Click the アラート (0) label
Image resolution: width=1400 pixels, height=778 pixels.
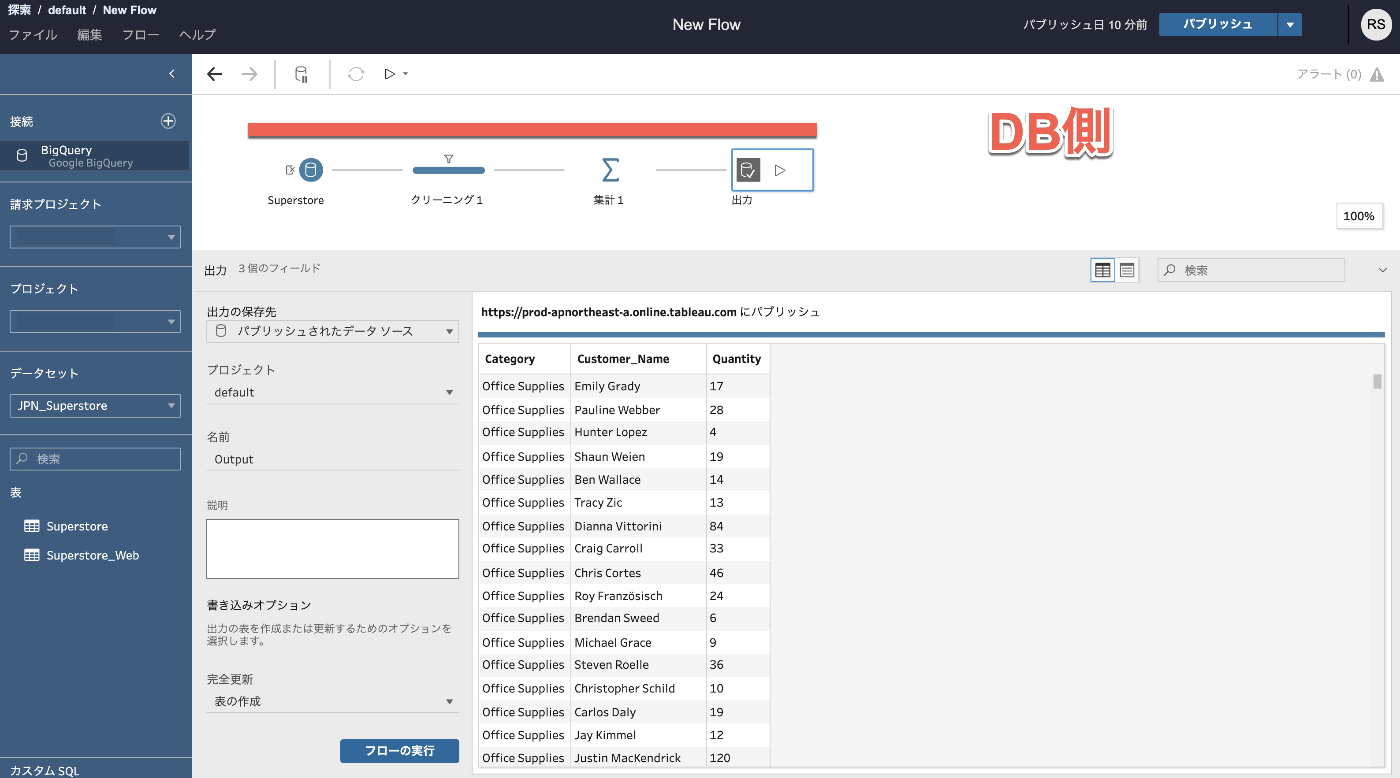[x=1329, y=74]
